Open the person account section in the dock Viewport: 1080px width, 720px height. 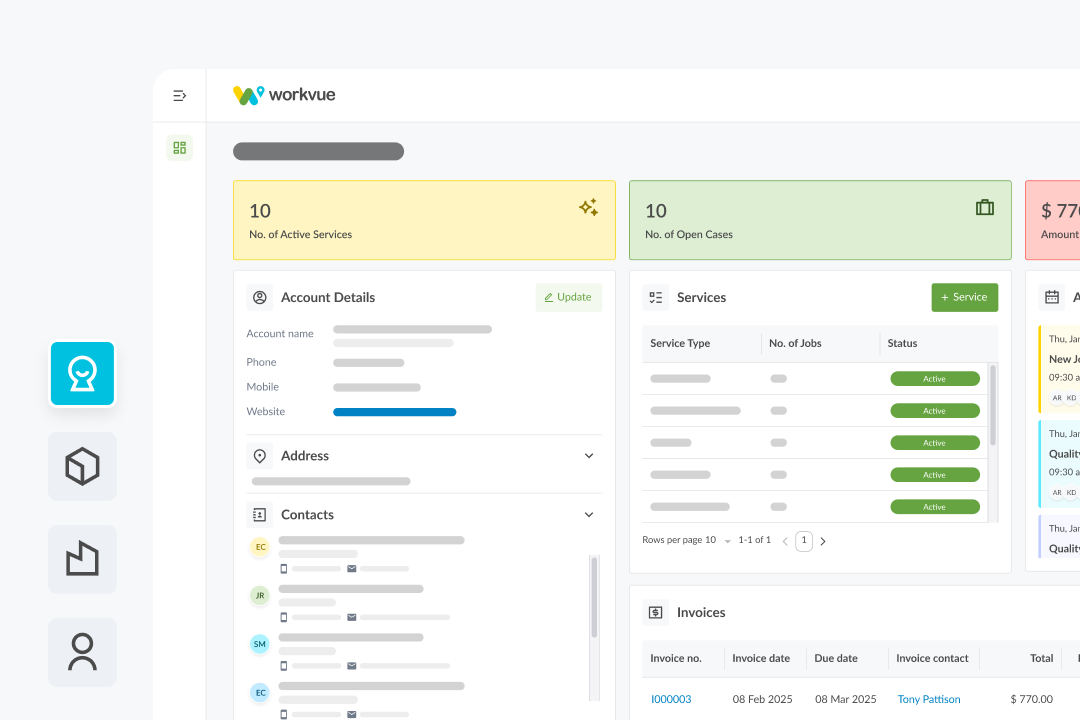click(x=82, y=652)
